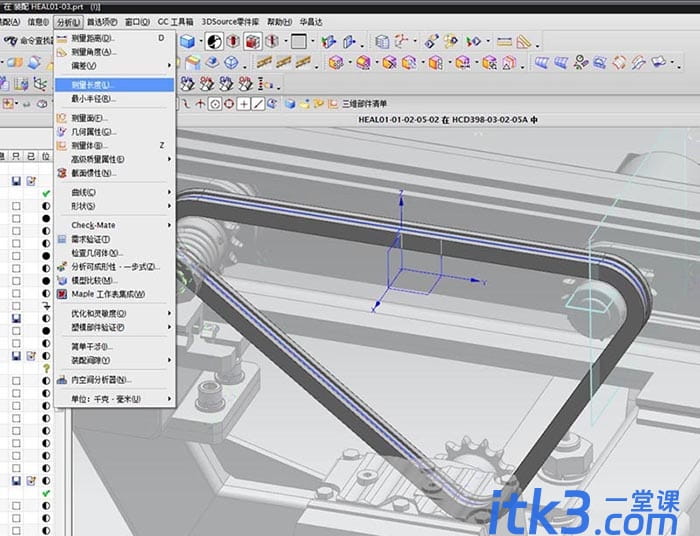Choose 测量长度(L) from the menu
The width and height of the screenshot is (700, 536).
(x=115, y=85)
